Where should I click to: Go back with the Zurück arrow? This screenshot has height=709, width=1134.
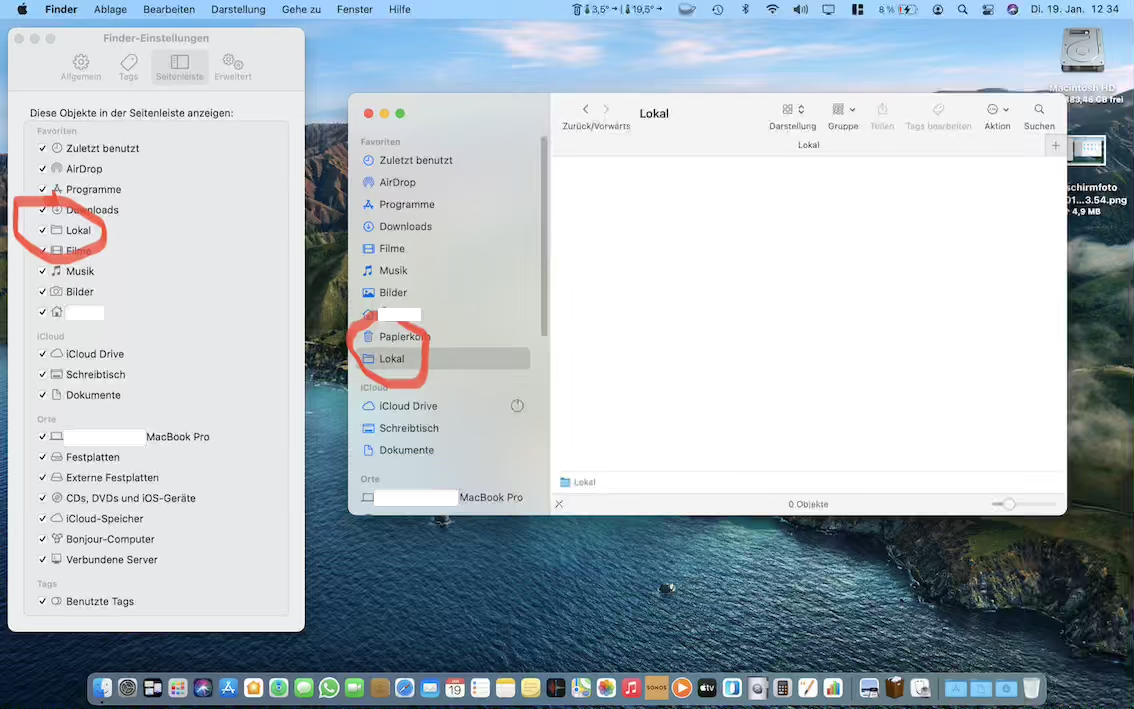coord(586,110)
